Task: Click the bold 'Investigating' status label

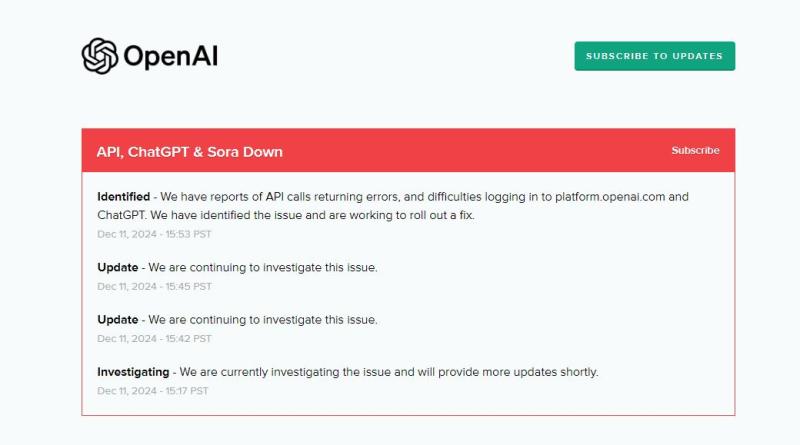Action: coord(133,372)
